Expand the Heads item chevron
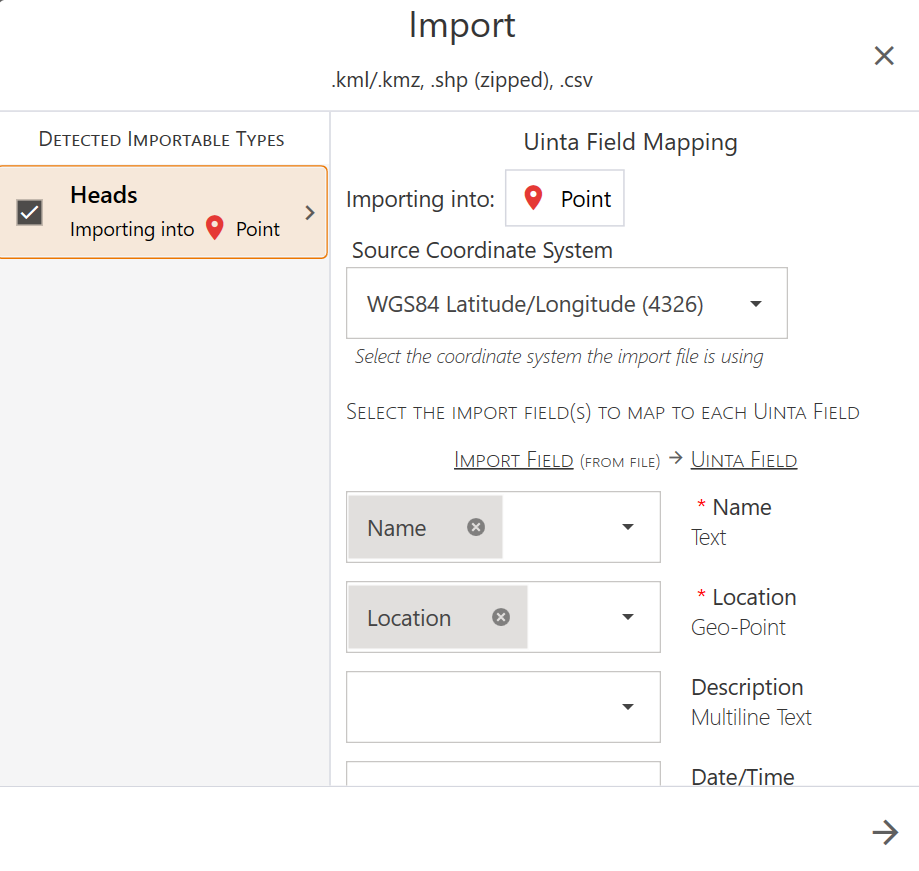 point(309,212)
